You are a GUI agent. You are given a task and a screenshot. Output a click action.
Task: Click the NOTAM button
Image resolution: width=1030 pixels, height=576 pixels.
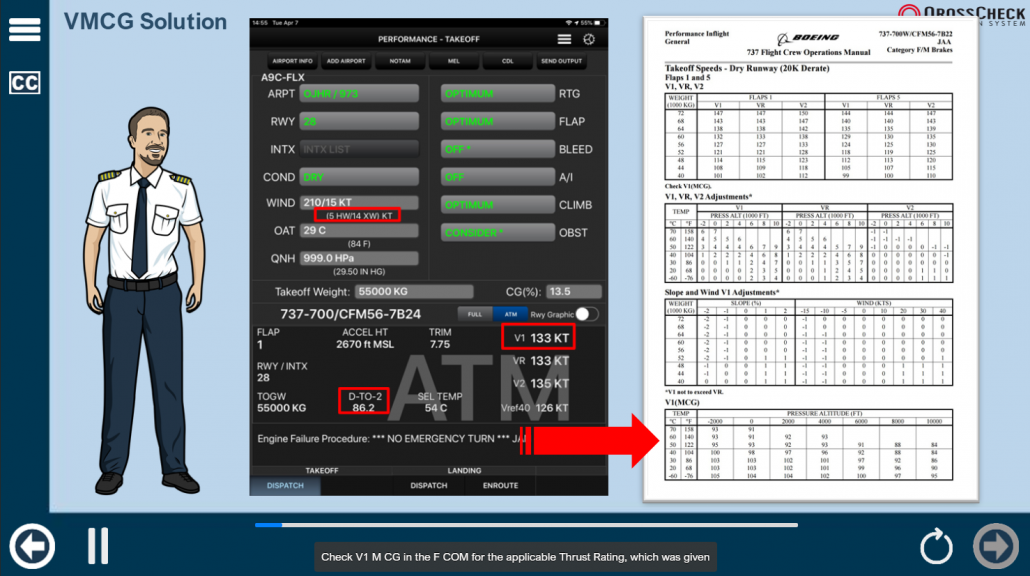click(400, 61)
